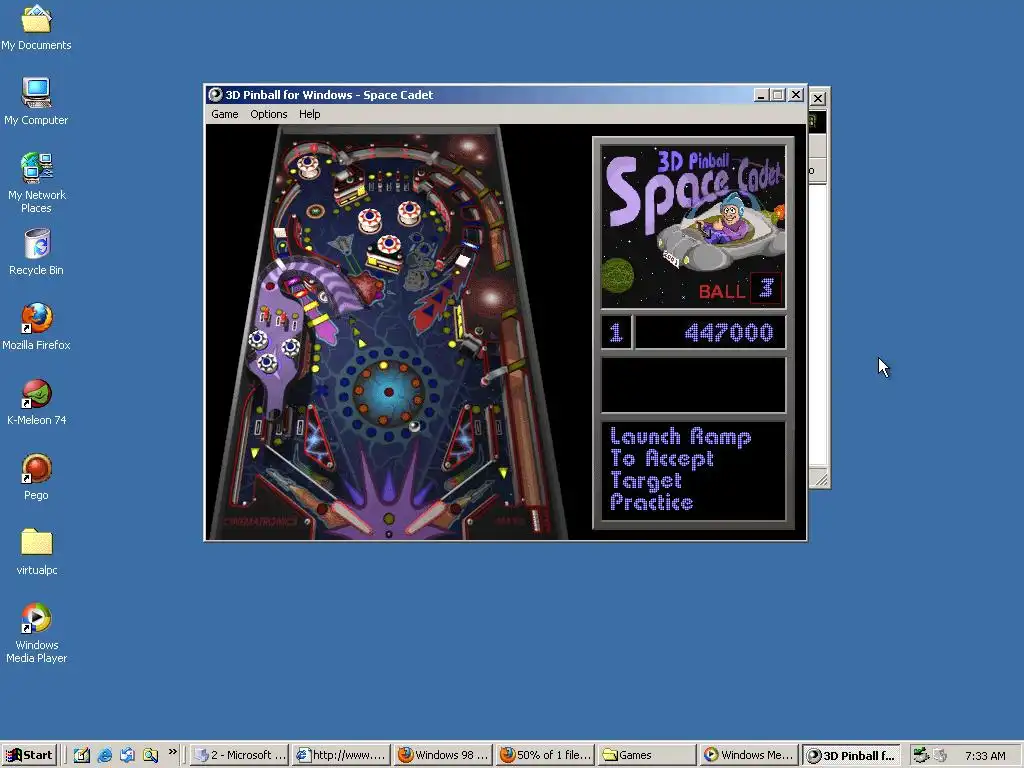Click Internet Explorer quick launch icon
The width and height of the screenshot is (1024, 768).
(104, 755)
